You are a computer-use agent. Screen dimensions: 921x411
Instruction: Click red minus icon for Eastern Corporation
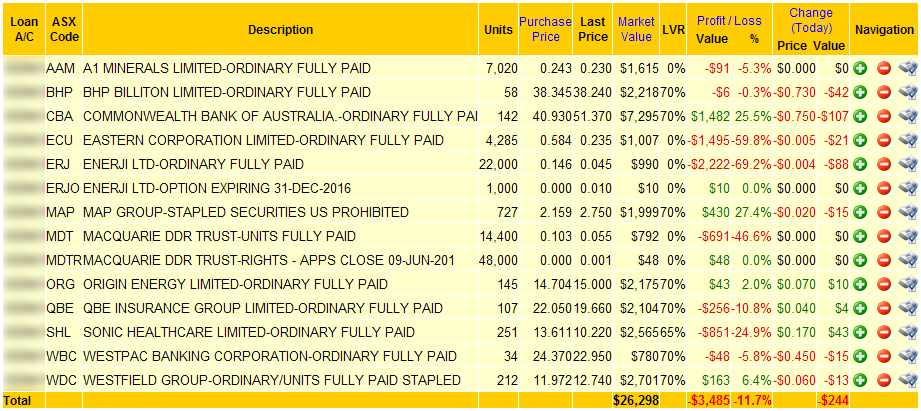[884, 140]
